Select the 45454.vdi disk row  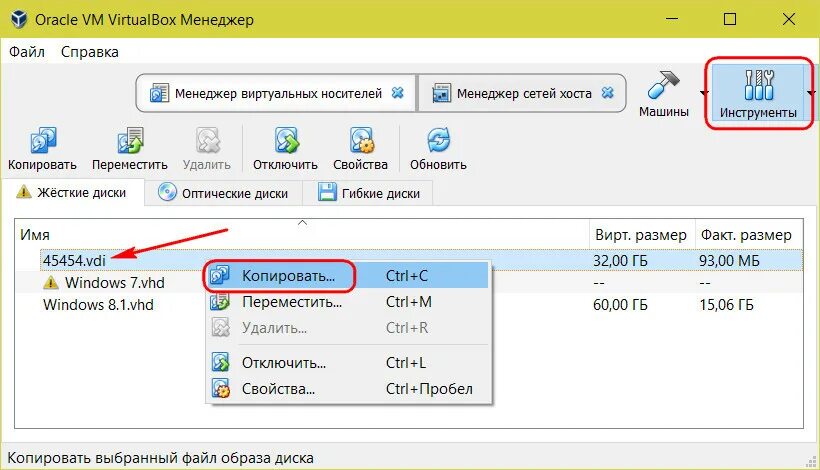click(421, 260)
